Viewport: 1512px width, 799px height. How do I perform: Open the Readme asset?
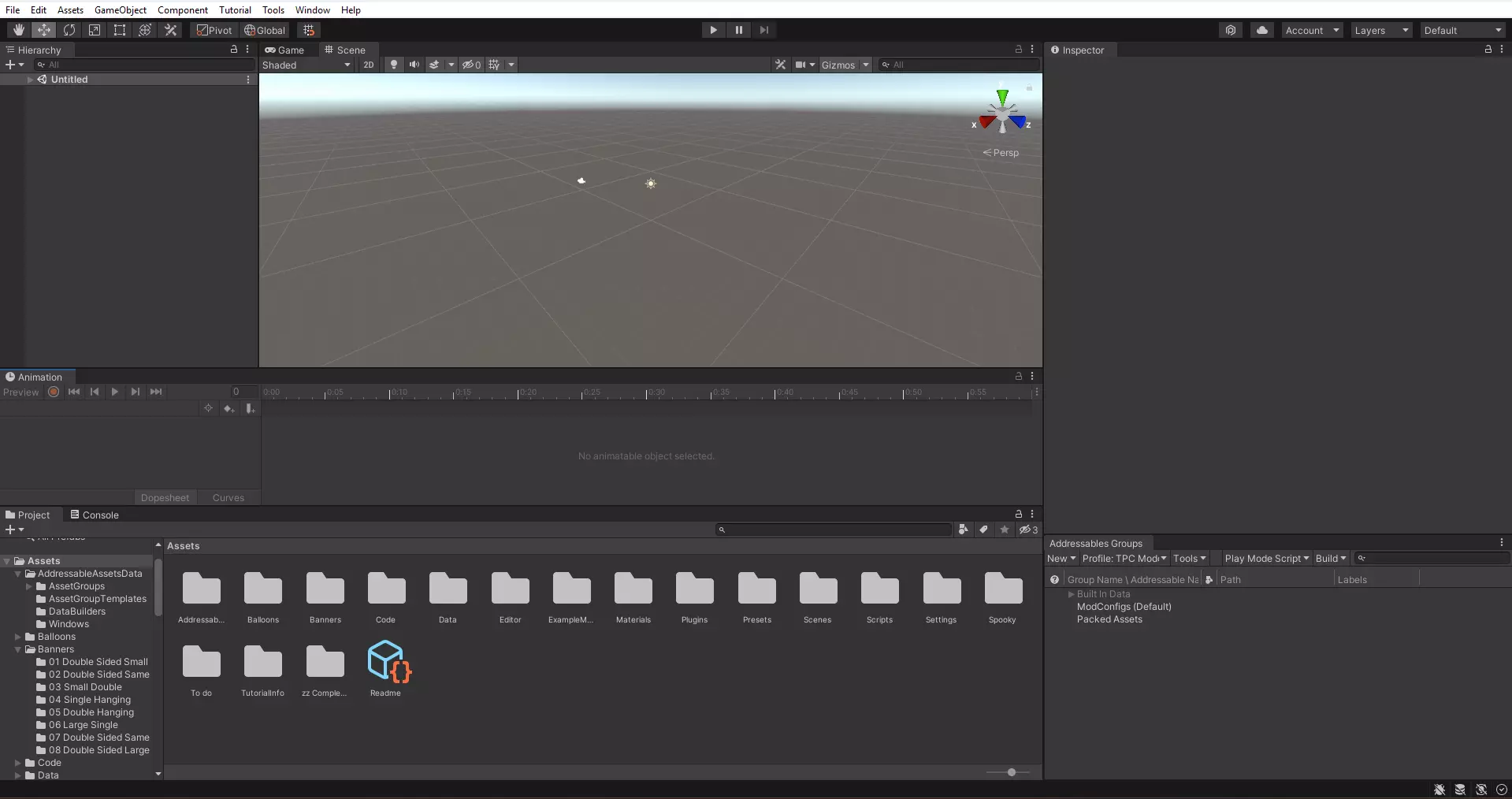click(x=386, y=662)
